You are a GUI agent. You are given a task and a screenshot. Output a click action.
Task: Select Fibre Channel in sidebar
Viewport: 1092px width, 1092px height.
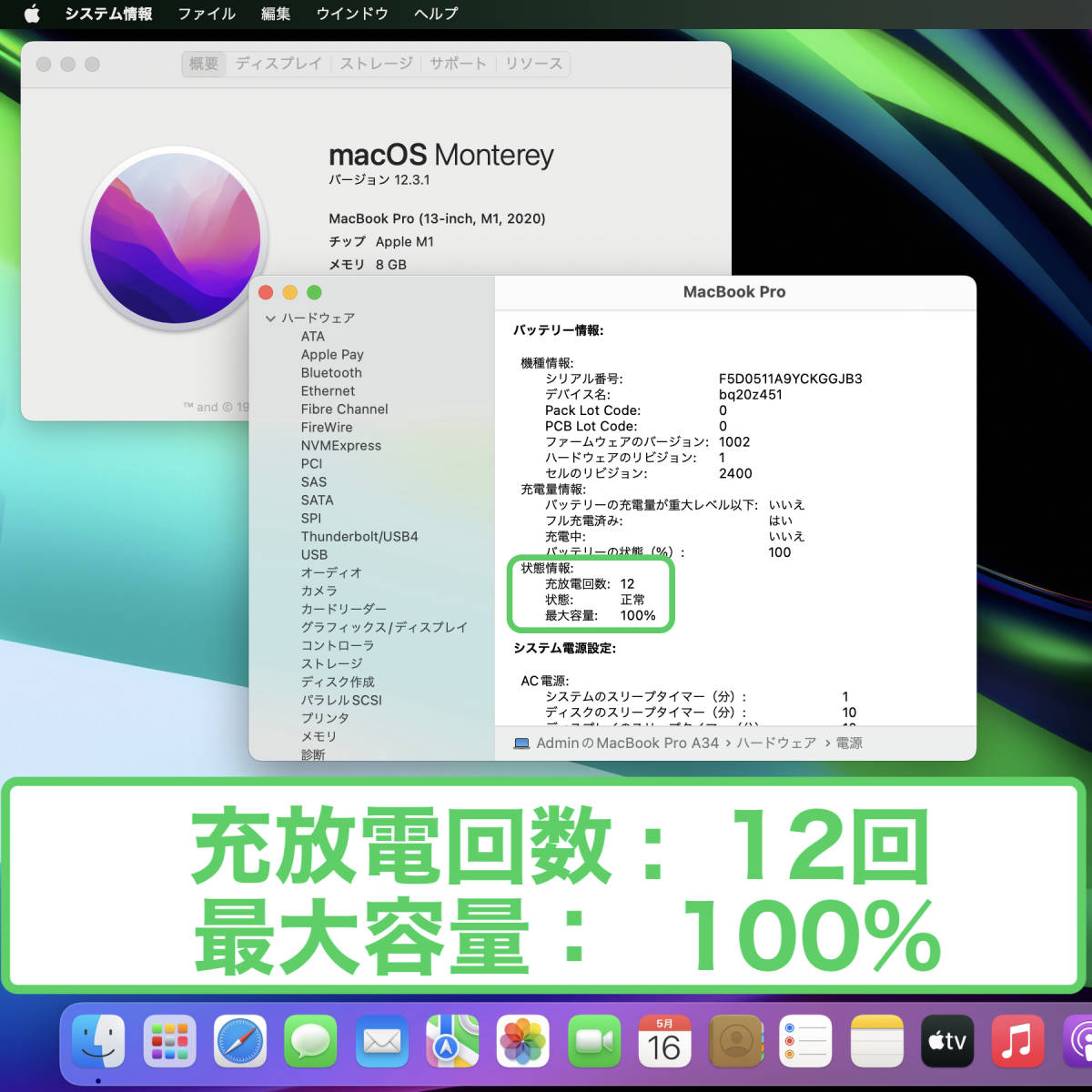click(345, 409)
